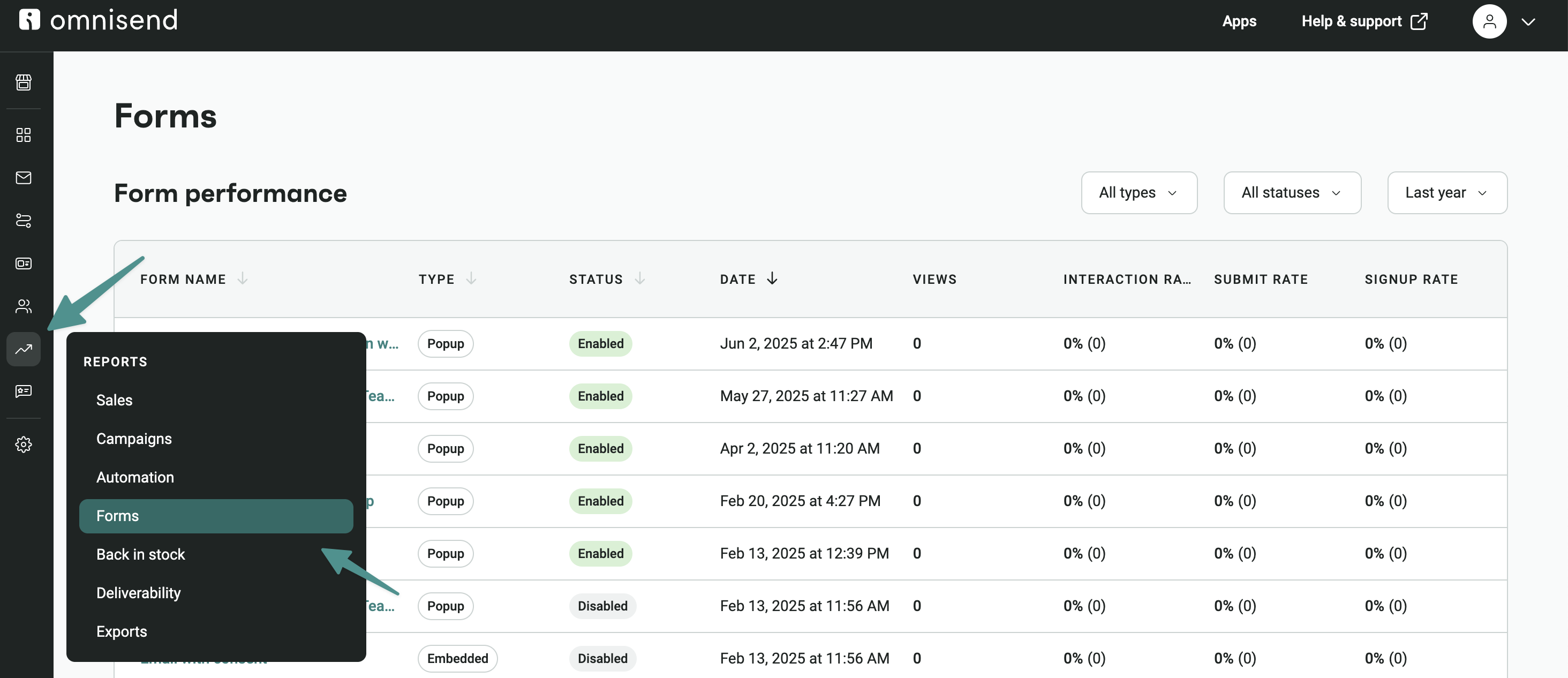Open the All types filter dropdown
This screenshot has height=678, width=1568.
tap(1139, 192)
